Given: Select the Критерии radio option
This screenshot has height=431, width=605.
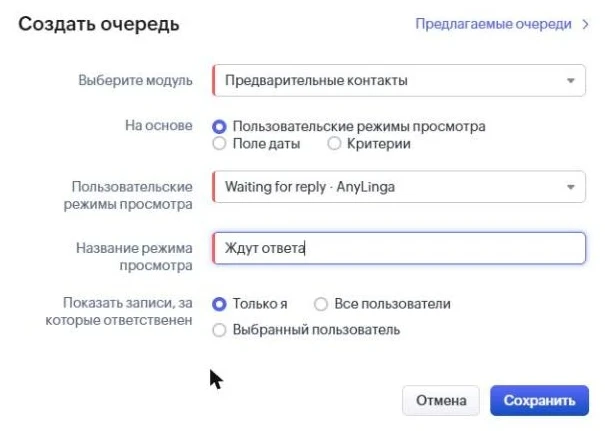Looking at the screenshot, I should (334, 144).
